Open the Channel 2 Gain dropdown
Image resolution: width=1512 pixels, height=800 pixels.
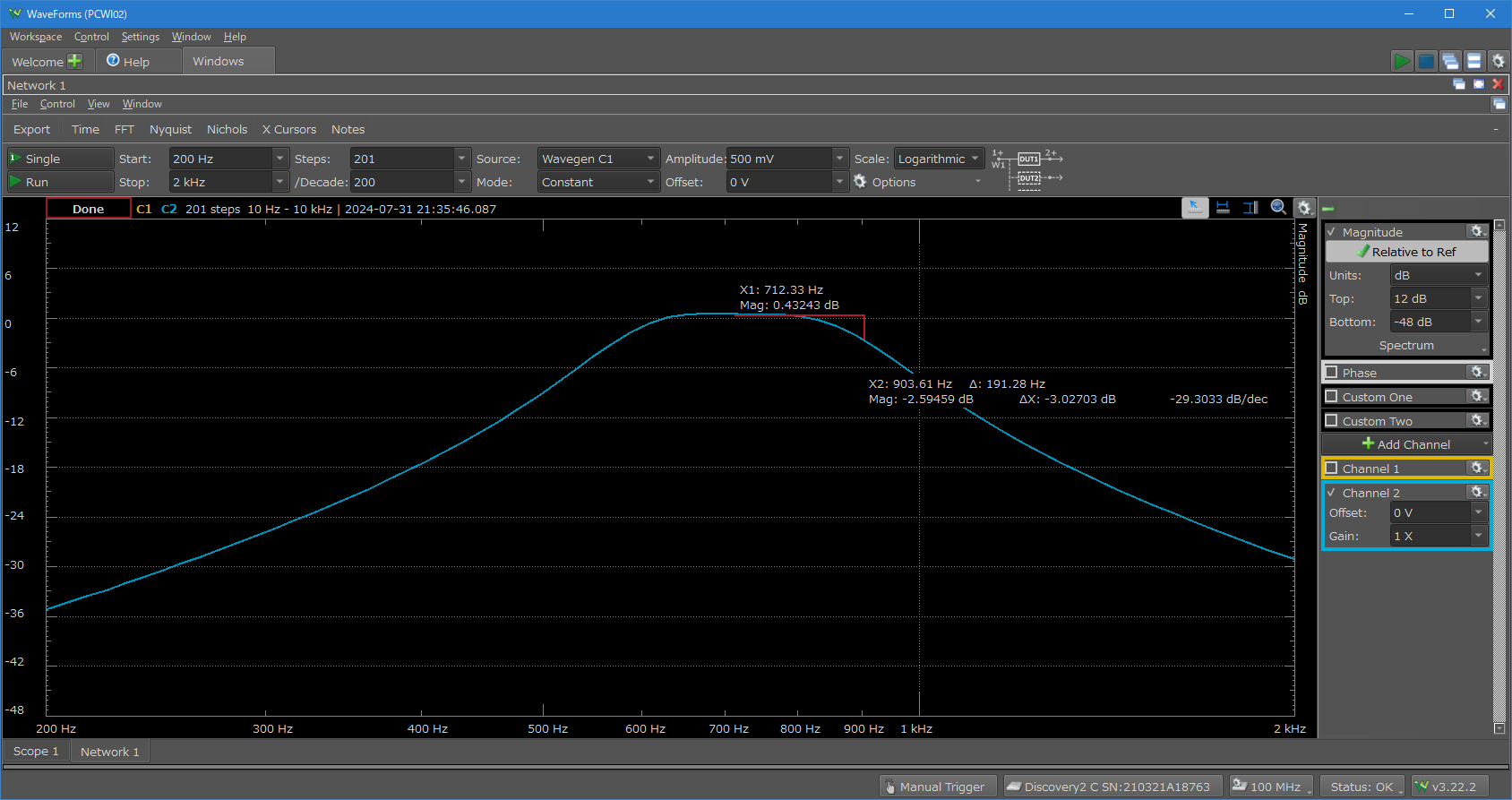(1479, 536)
